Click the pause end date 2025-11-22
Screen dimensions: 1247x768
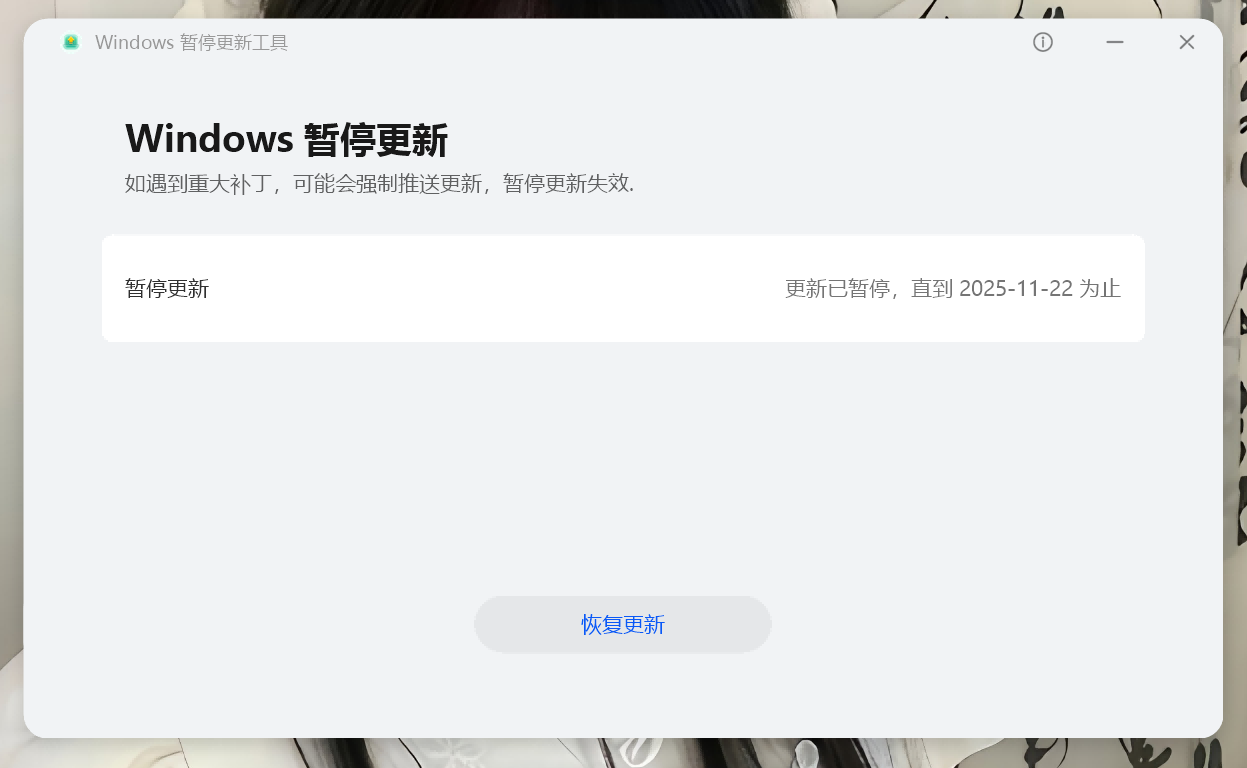pyautogui.click(x=1019, y=289)
